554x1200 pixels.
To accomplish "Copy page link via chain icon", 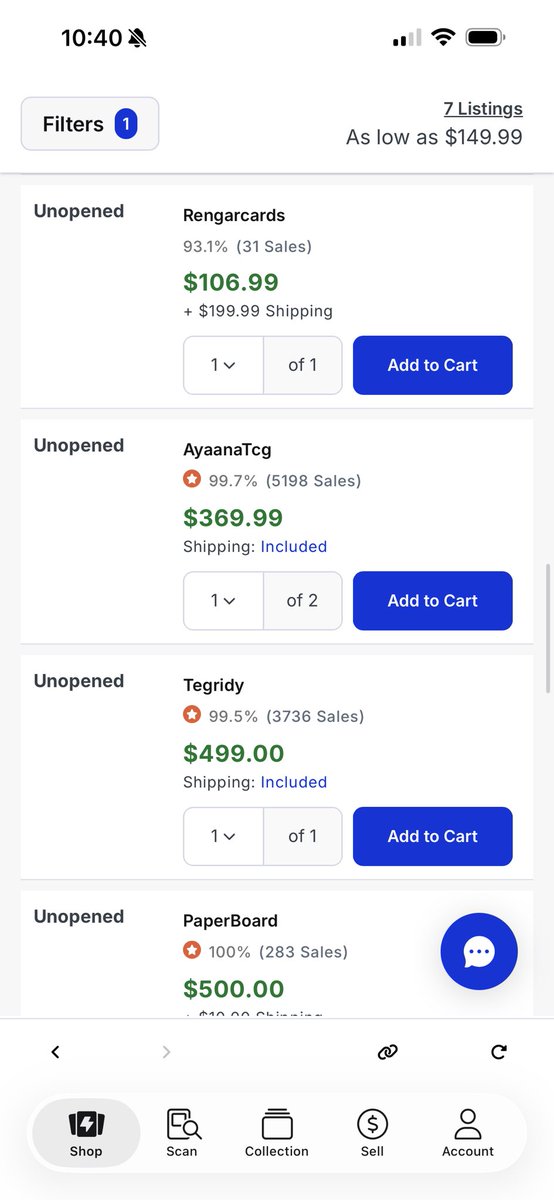I will [388, 1051].
